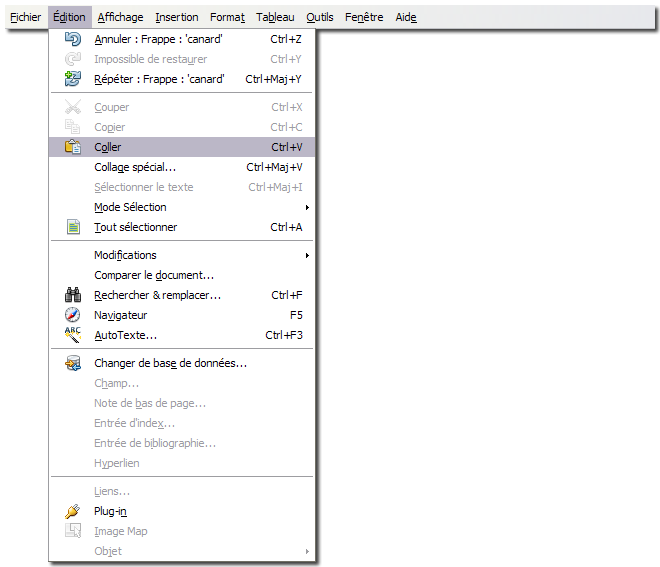
Task: Click the database exchange icon
Action: (x=73, y=363)
